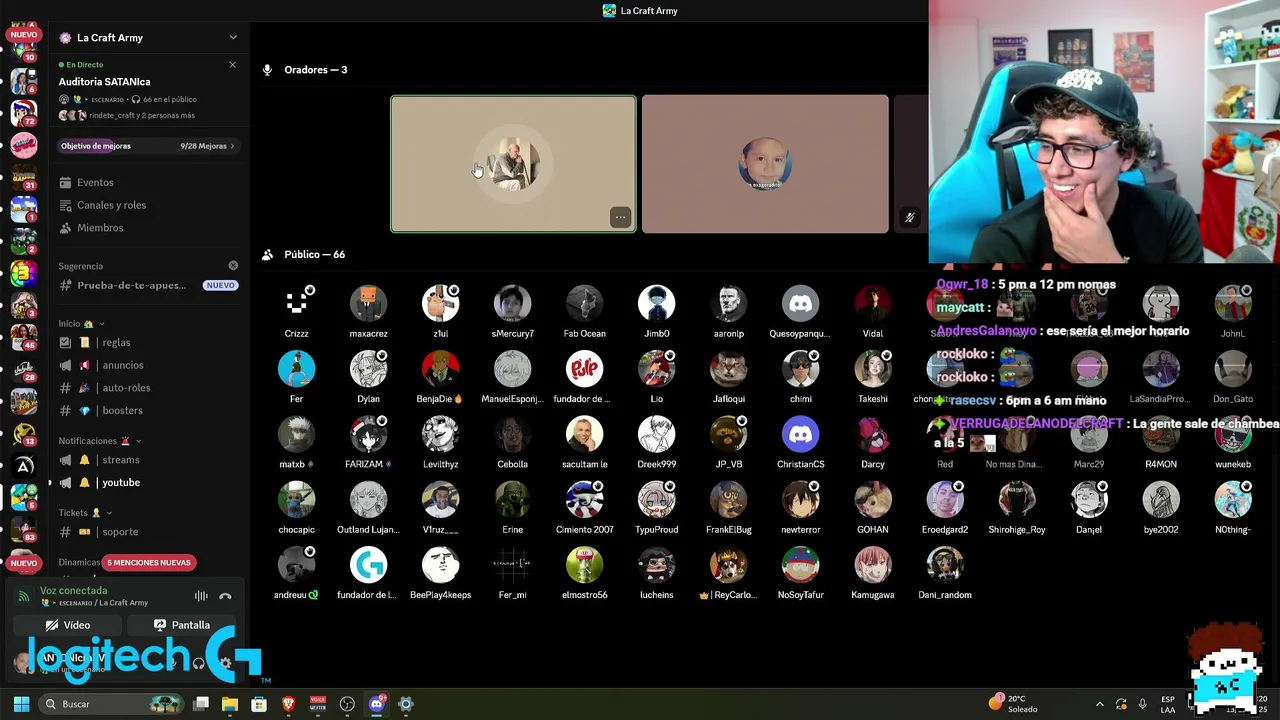Open the three-dots menu on the speaker tile

pos(620,217)
